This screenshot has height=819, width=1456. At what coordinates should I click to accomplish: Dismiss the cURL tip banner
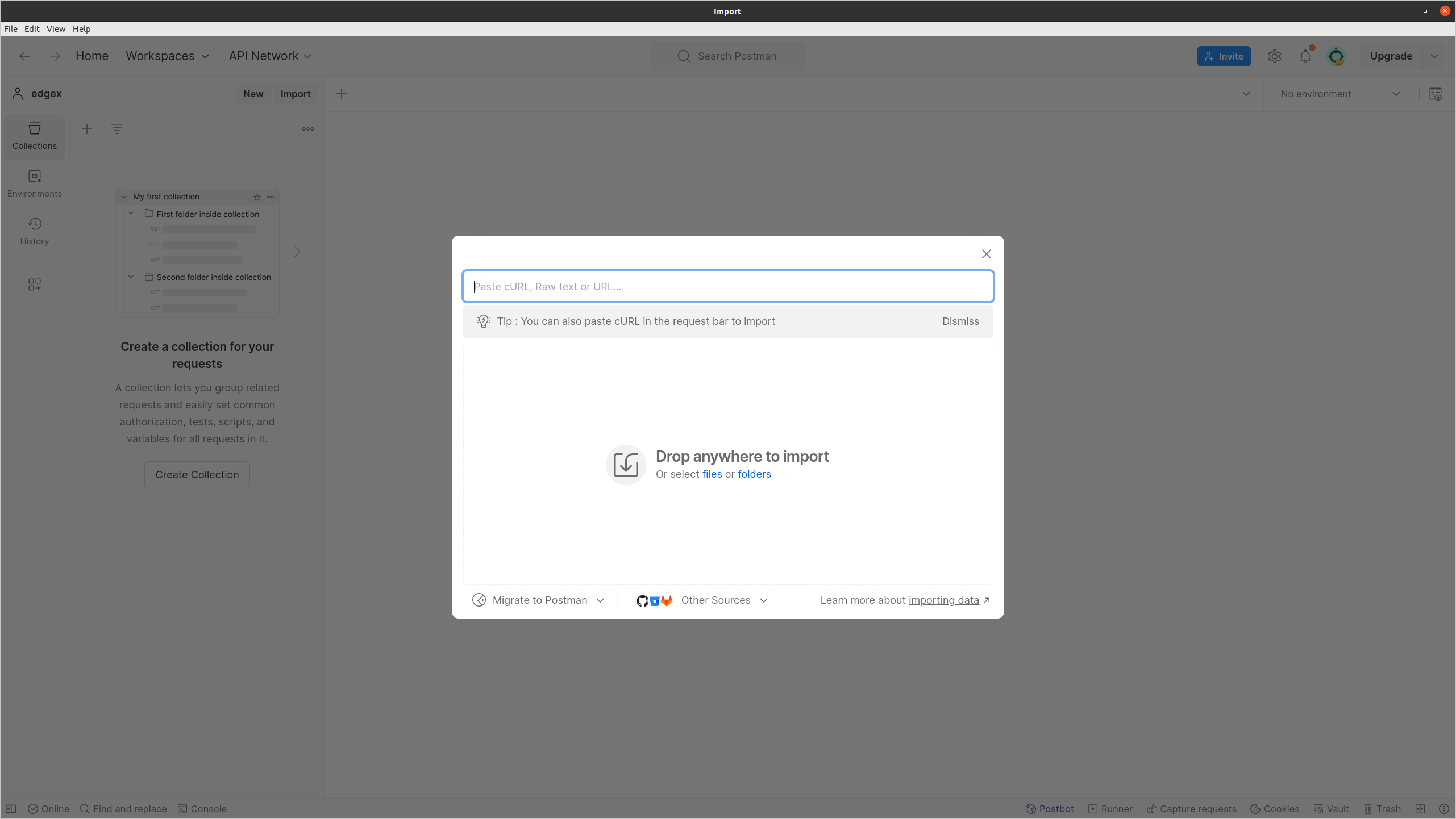pos(960,321)
